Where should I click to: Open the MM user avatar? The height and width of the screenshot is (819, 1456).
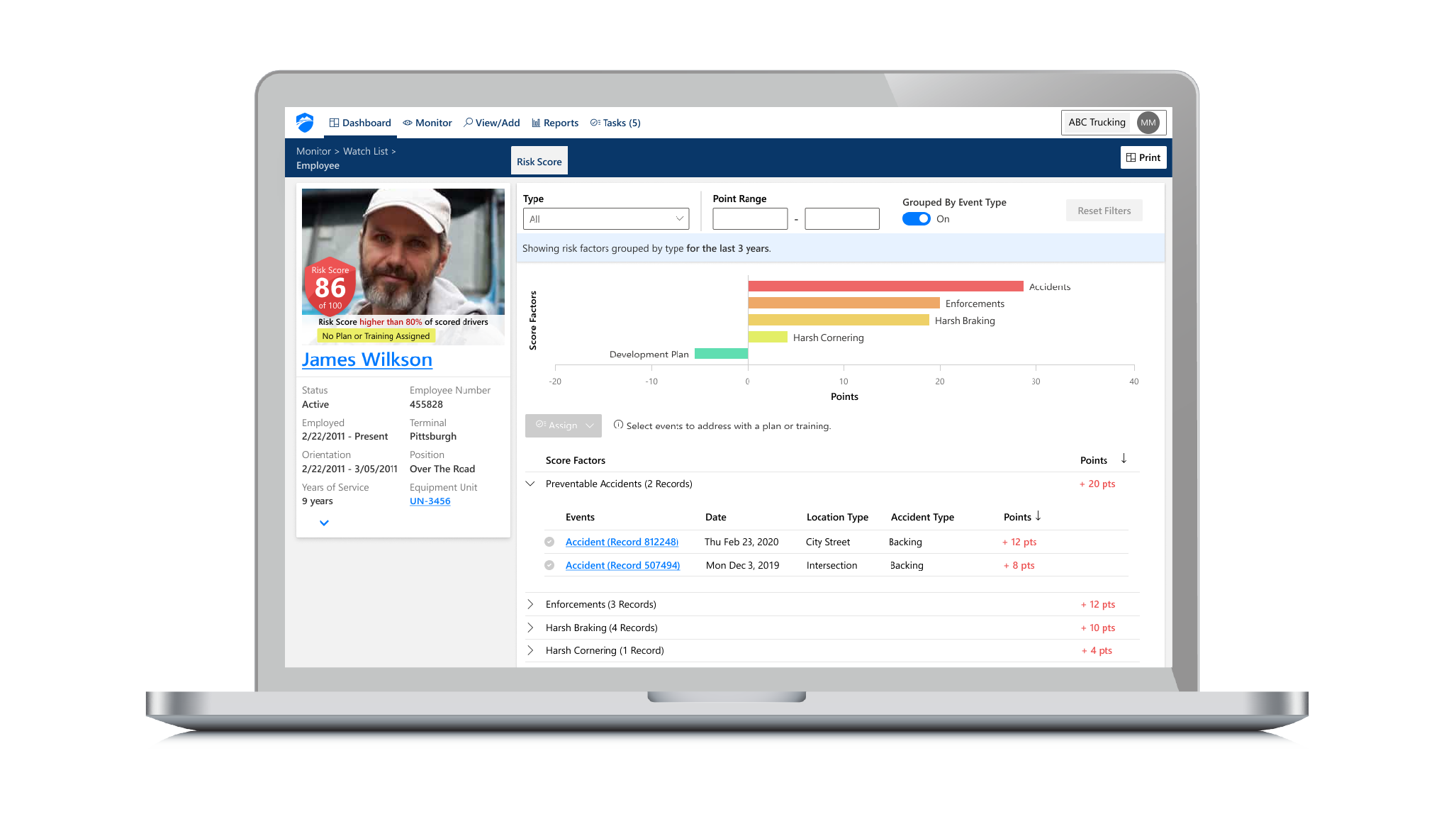pos(1148,122)
